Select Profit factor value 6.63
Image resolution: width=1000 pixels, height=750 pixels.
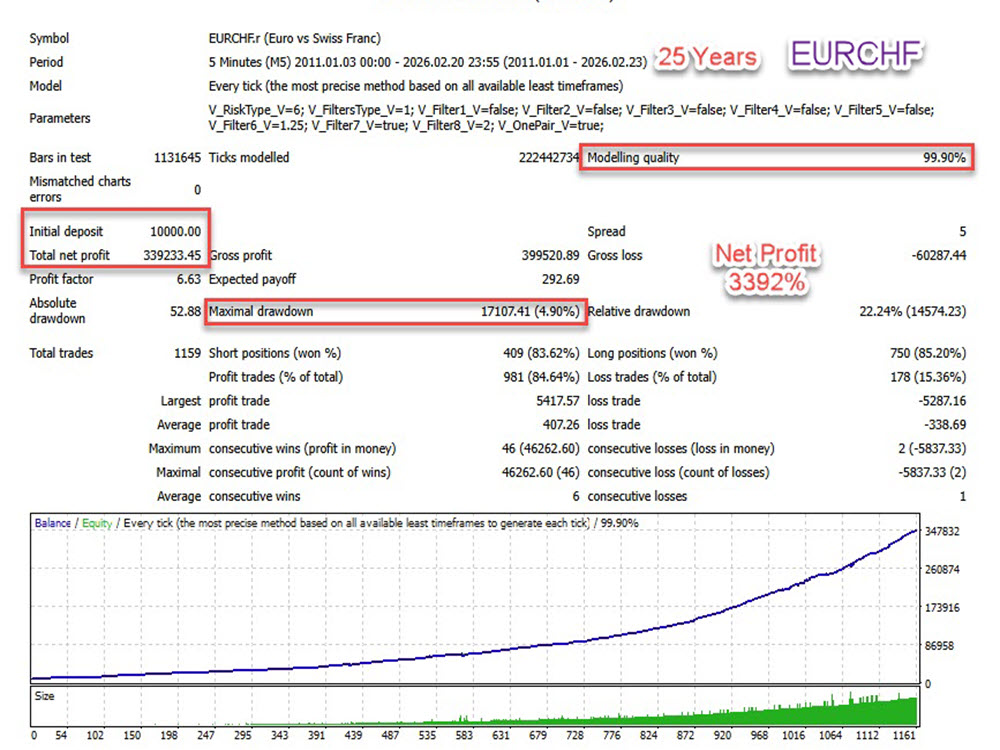pyautogui.click(x=189, y=279)
